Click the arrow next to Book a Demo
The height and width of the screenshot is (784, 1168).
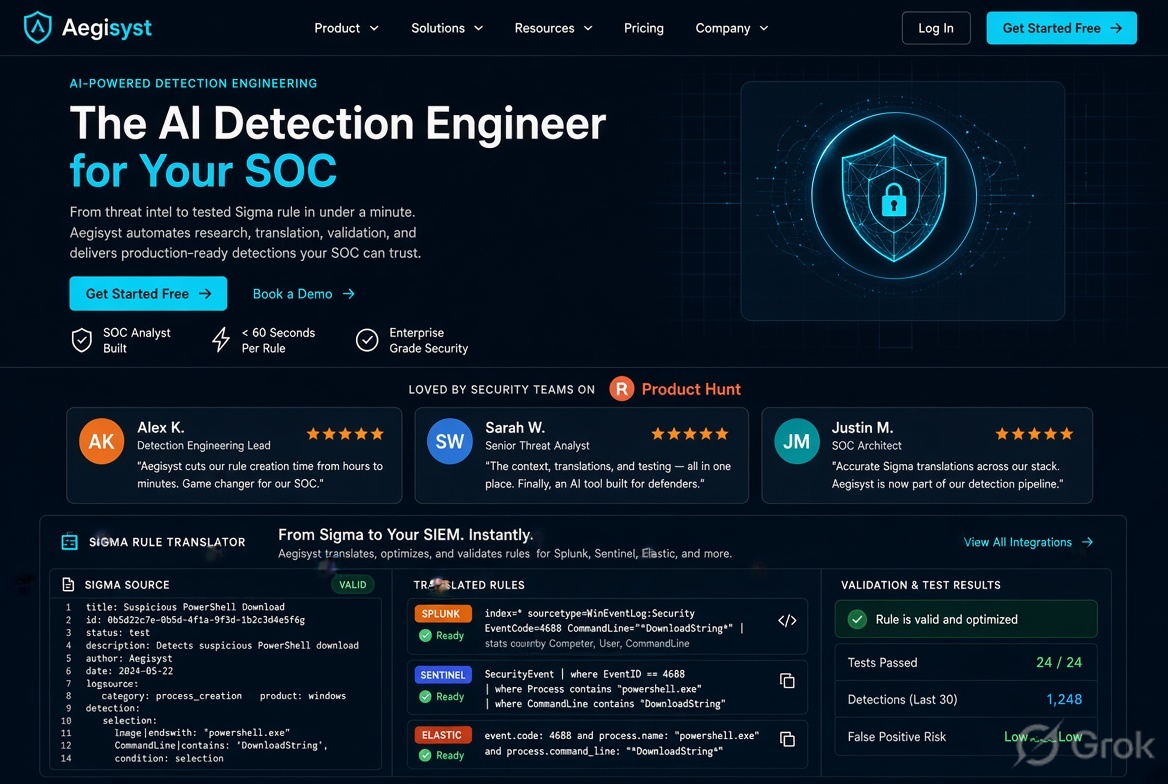(349, 294)
